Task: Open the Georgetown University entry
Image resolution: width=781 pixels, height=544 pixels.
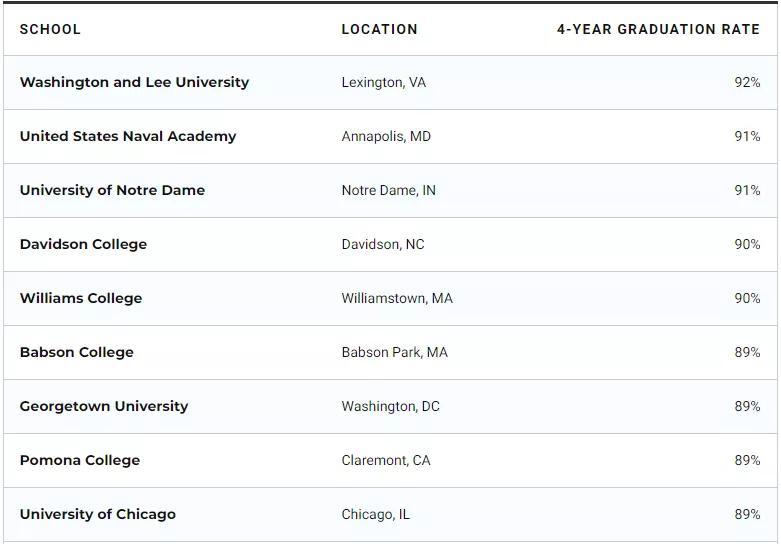Action: [104, 406]
